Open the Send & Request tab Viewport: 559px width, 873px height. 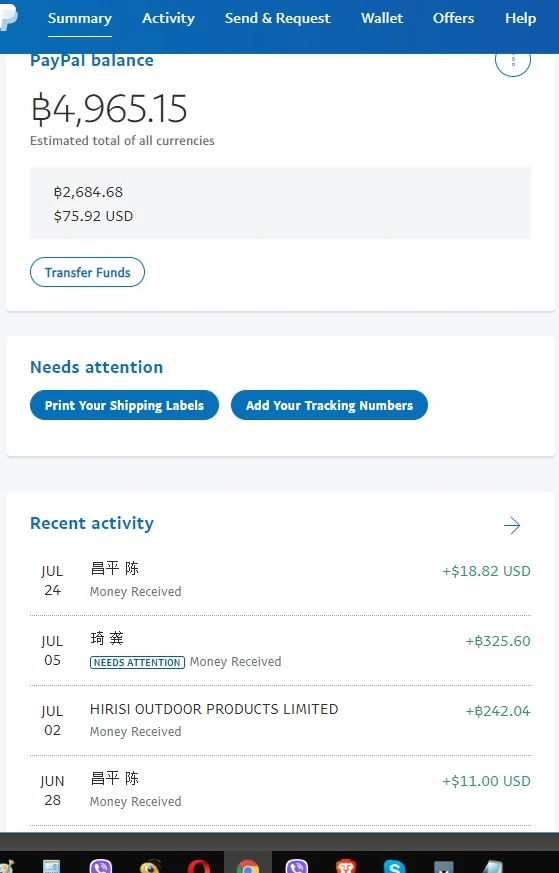pyautogui.click(x=277, y=18)
